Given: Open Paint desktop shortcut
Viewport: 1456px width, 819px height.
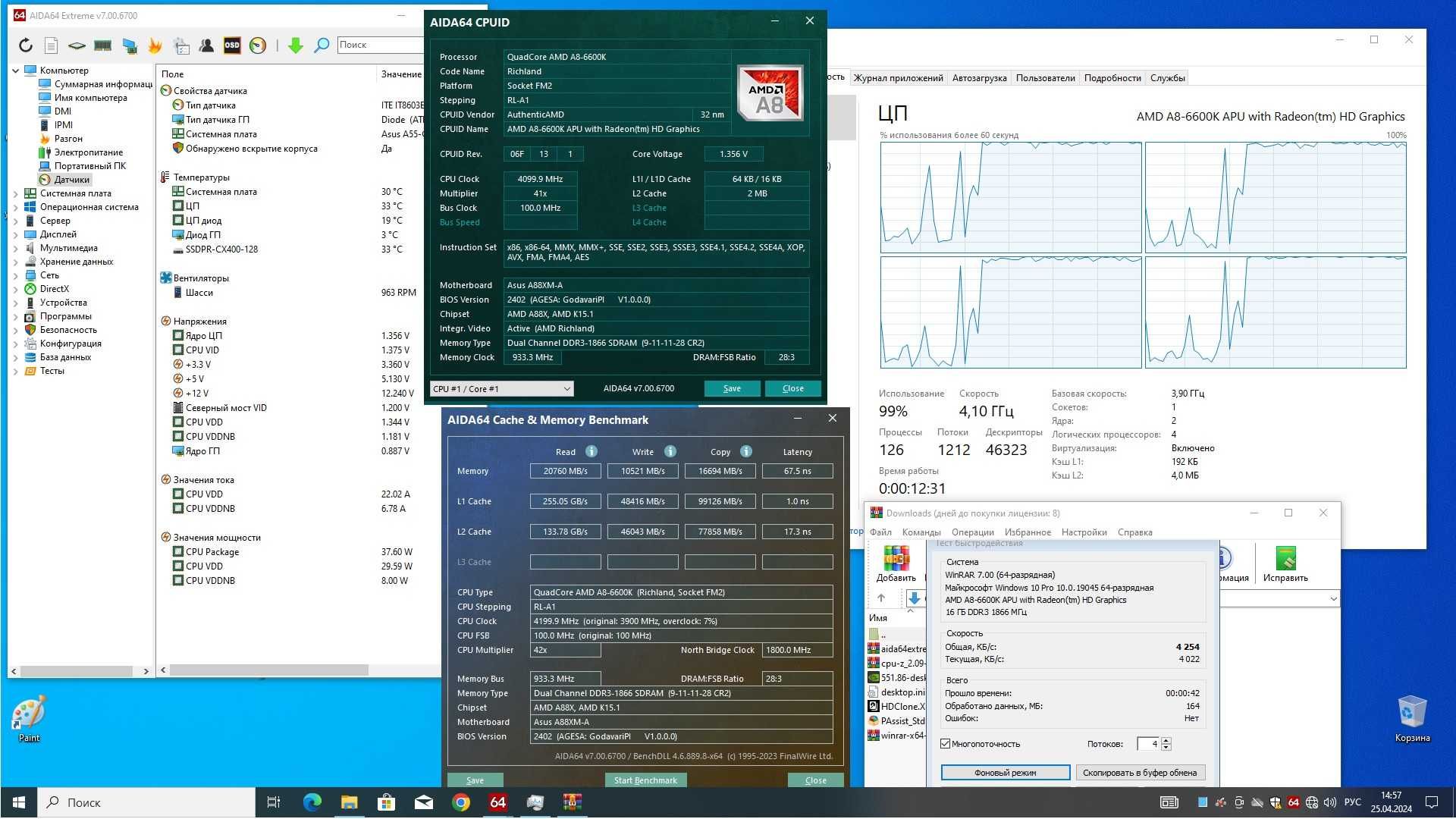Looking at the screenshot, I should coord(29,719).
